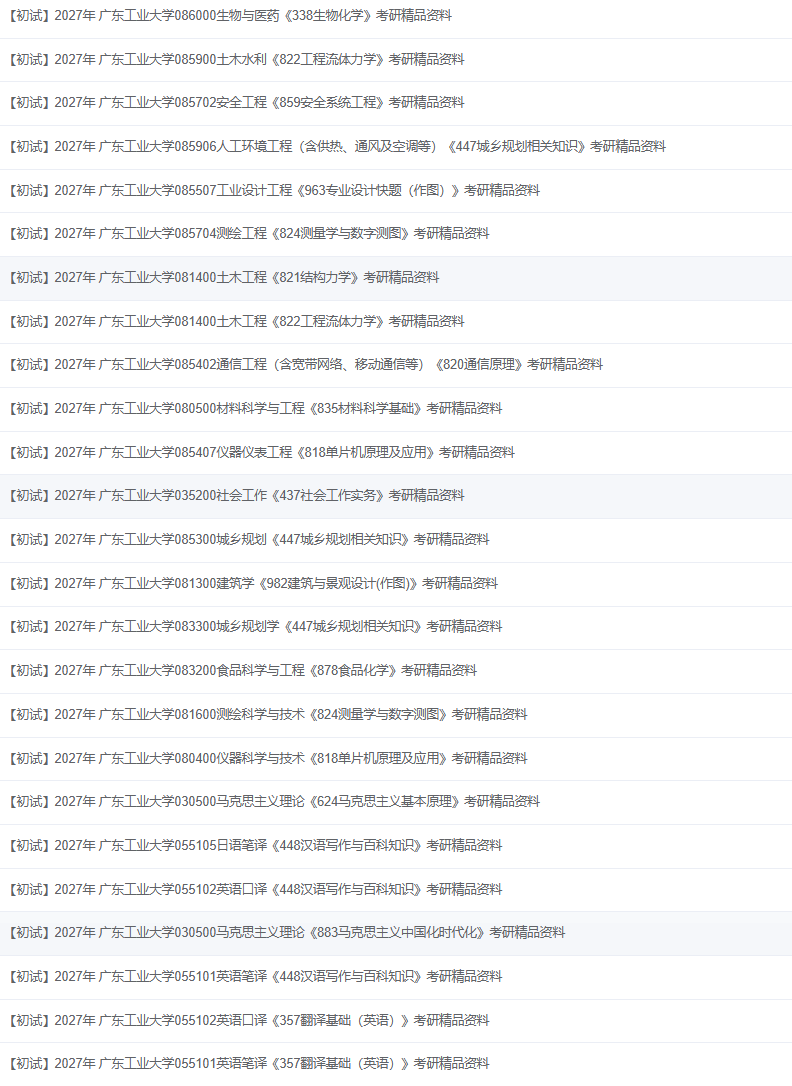
Task: Select the 081600测绘科学与技术《824测量学与数字测图》entry
Action: click(269, 714)
